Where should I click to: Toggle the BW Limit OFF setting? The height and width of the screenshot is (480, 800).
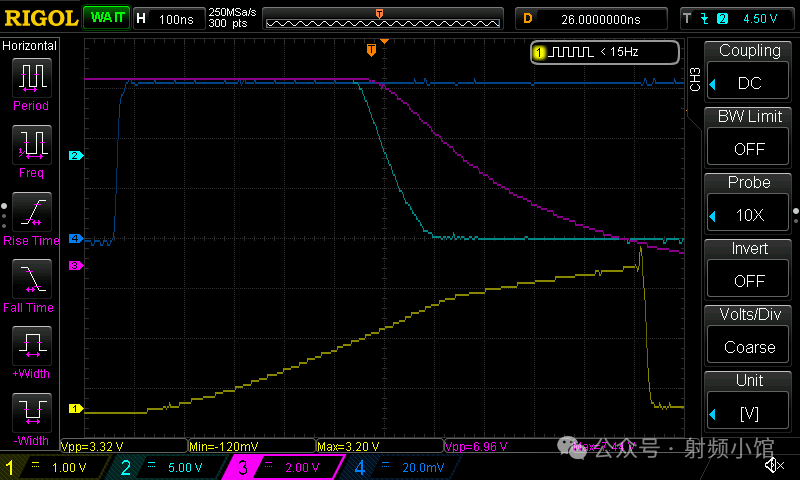pos(749,137)
